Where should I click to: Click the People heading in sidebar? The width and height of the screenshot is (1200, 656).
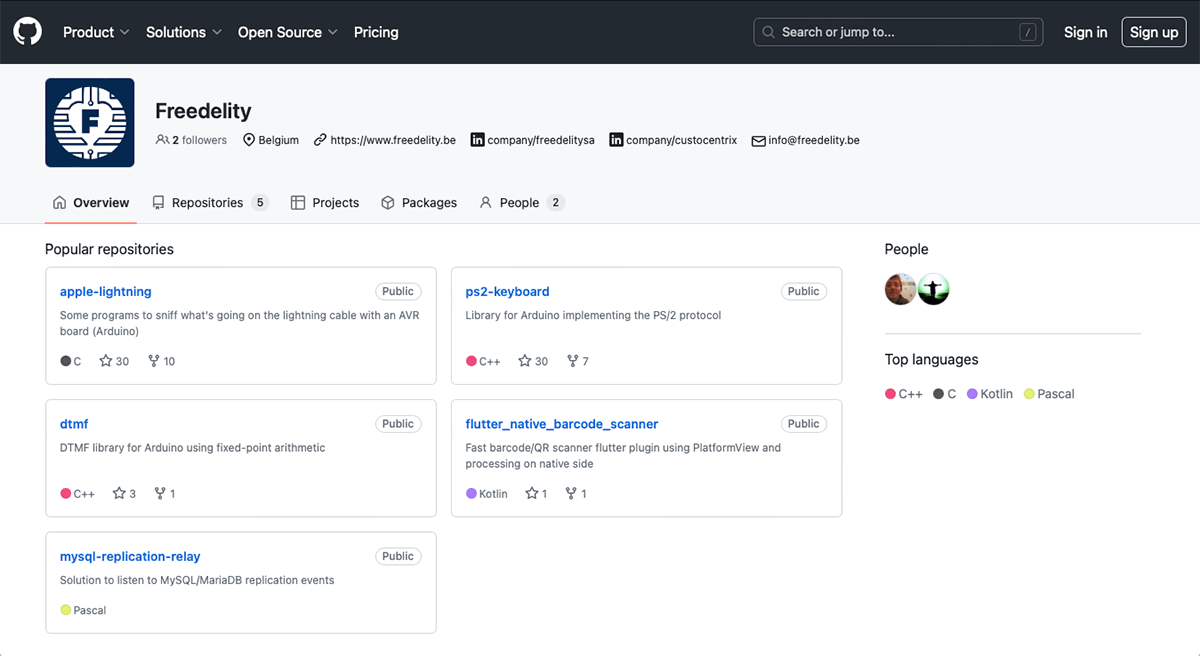coord(907,249)
